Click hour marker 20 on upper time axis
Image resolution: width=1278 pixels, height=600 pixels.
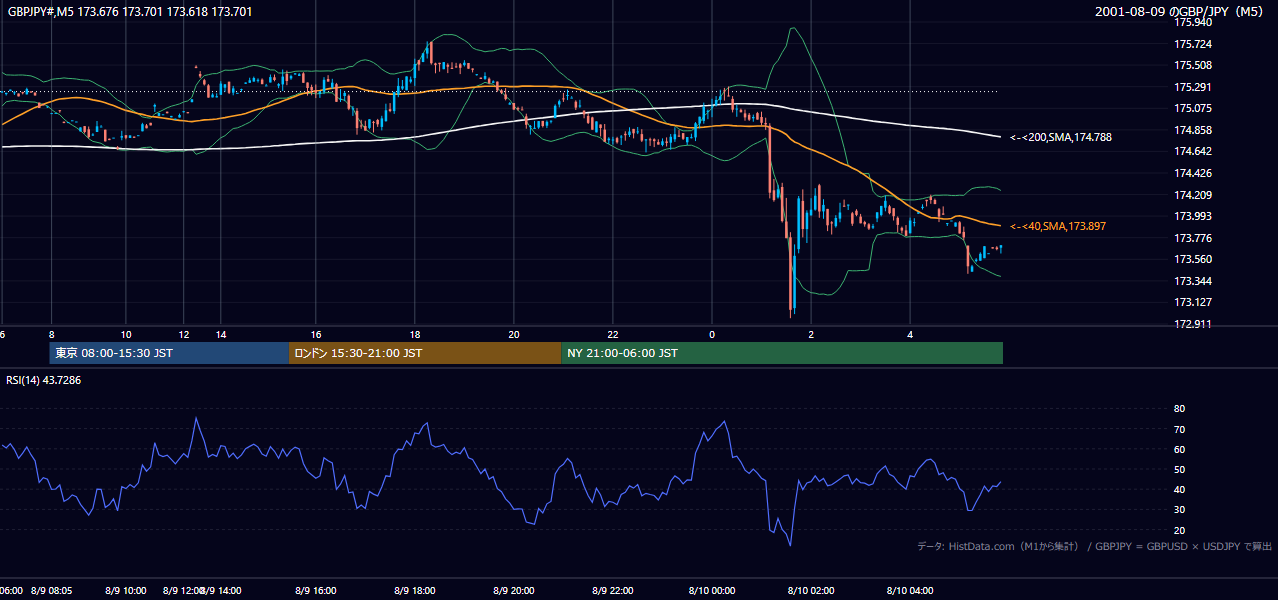(514, 334)
